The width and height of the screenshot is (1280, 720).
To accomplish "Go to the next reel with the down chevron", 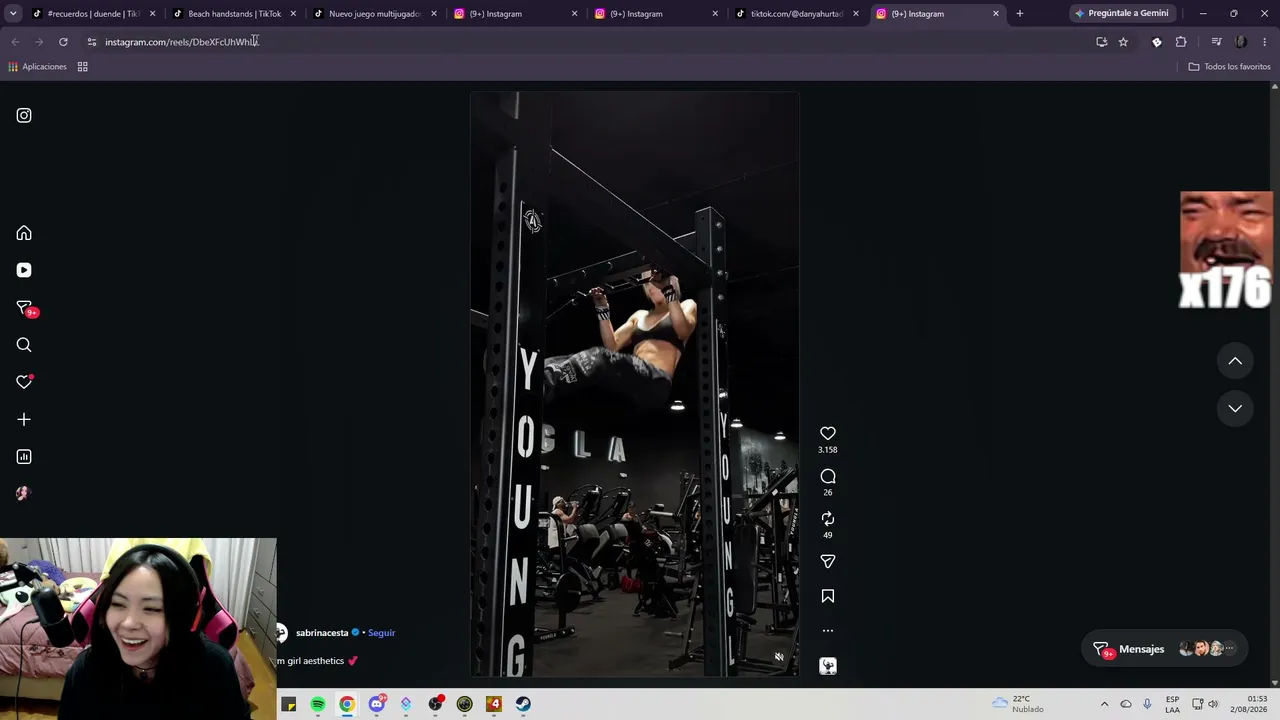I will click(x=1235, y=408).
